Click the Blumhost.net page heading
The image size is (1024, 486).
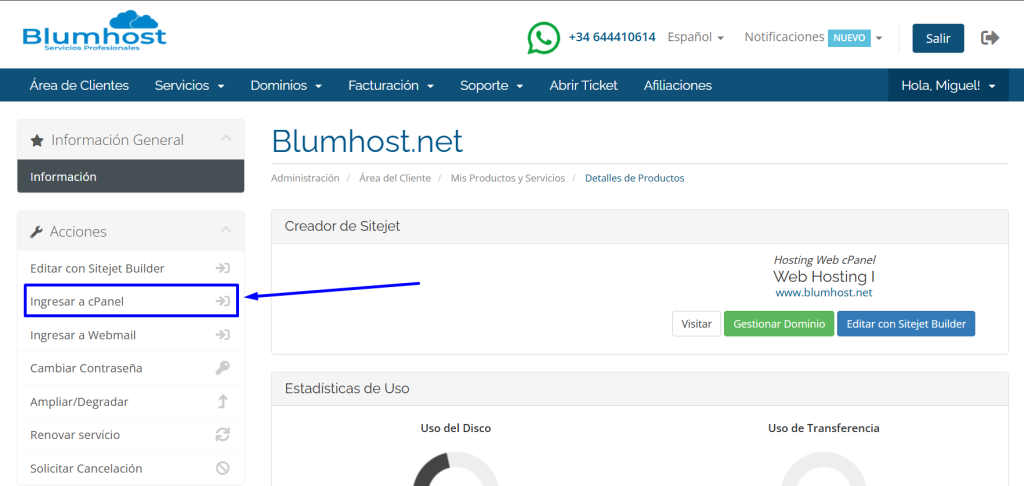tap(367, 141)
